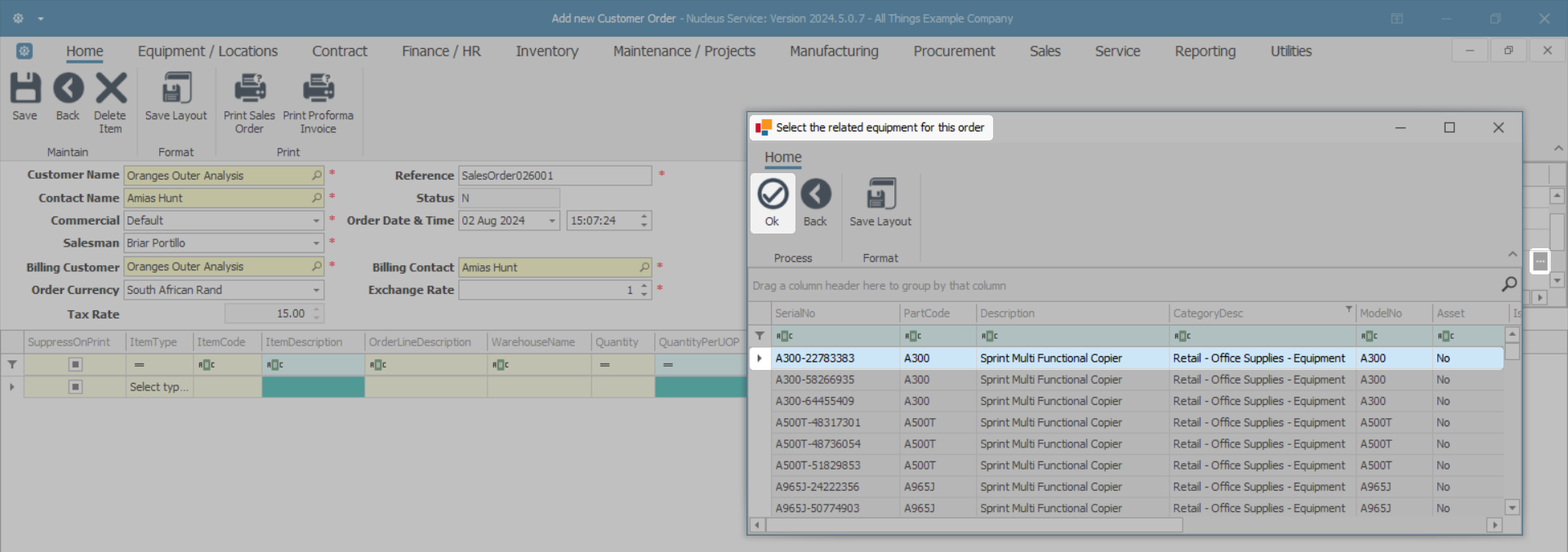Viewport: 1568px width, 552px height.
Task: Open the Manufacturing tab
Action: (x=834, y=51)
